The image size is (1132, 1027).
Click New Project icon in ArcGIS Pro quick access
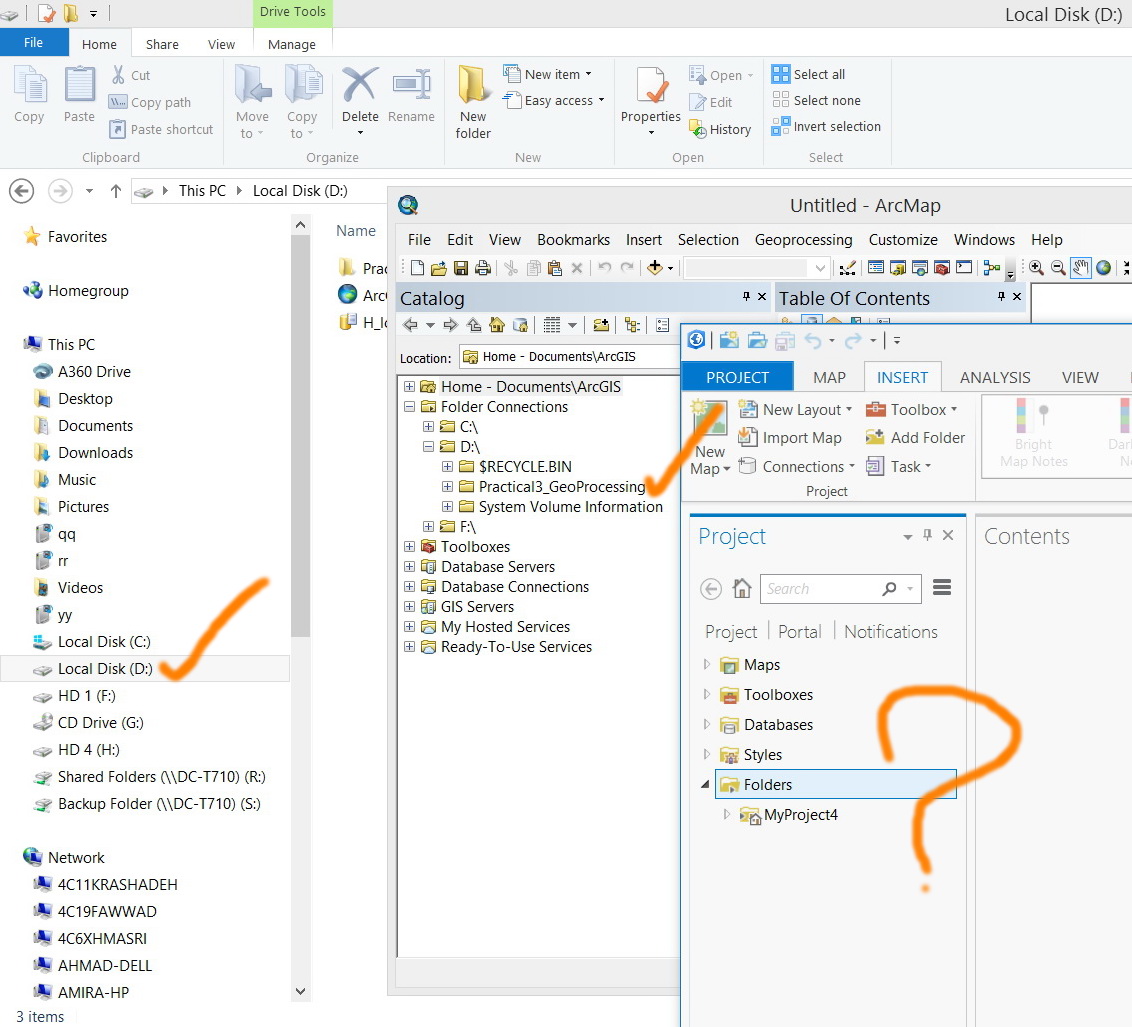point(729,340)
